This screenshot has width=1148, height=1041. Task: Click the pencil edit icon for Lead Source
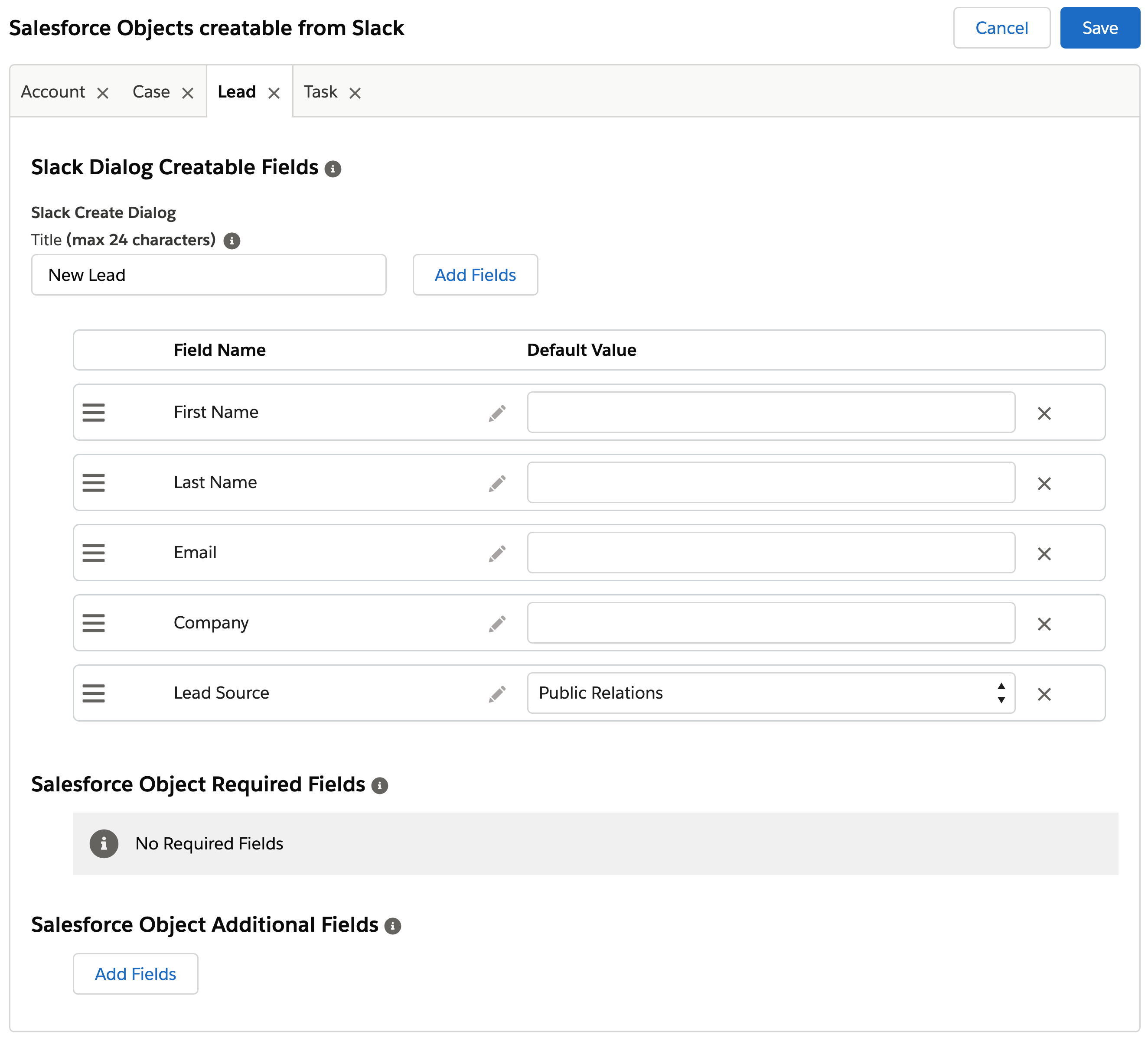point(496,694)
